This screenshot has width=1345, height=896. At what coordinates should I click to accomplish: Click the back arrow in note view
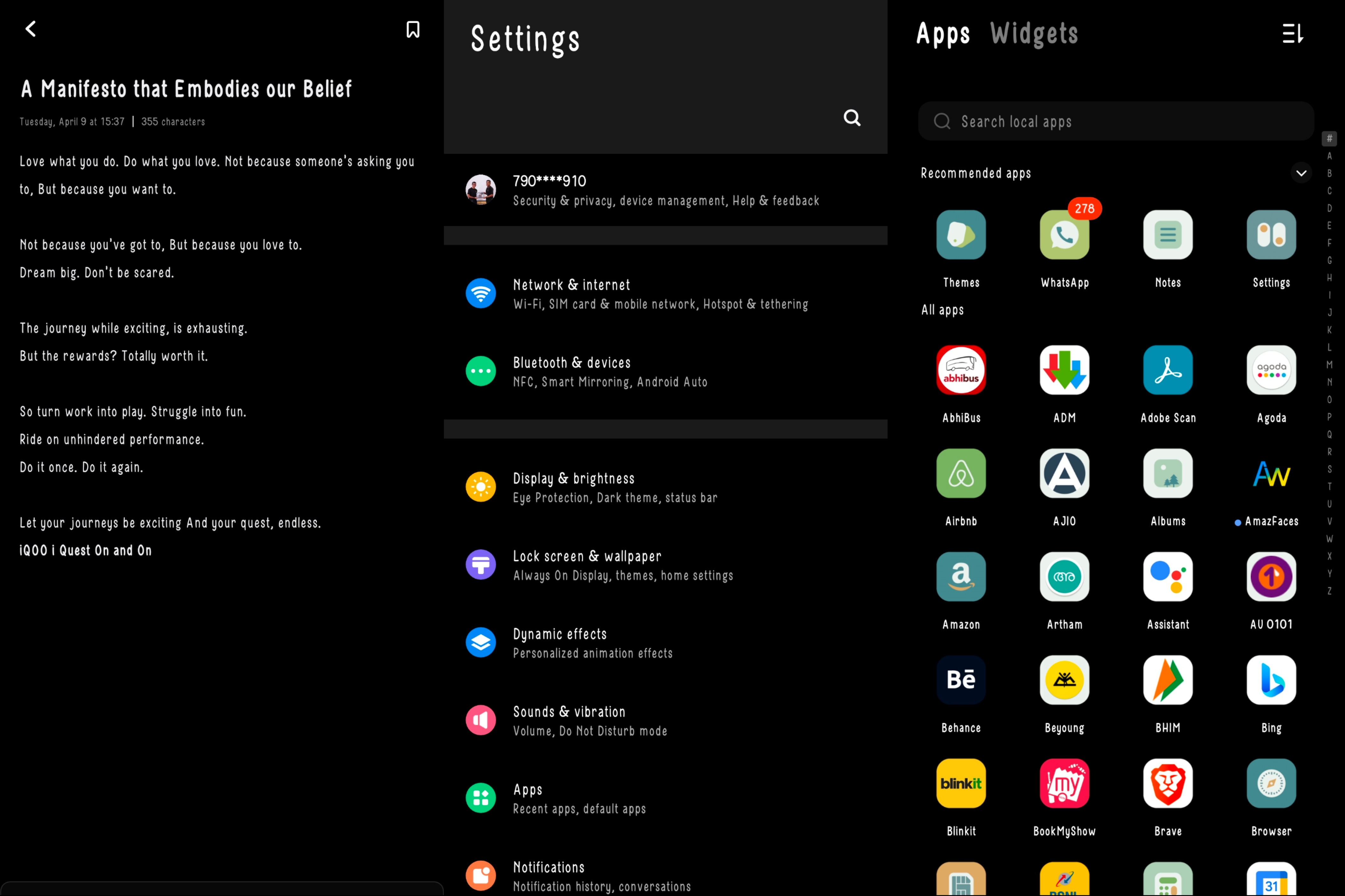tap(31, 29)
